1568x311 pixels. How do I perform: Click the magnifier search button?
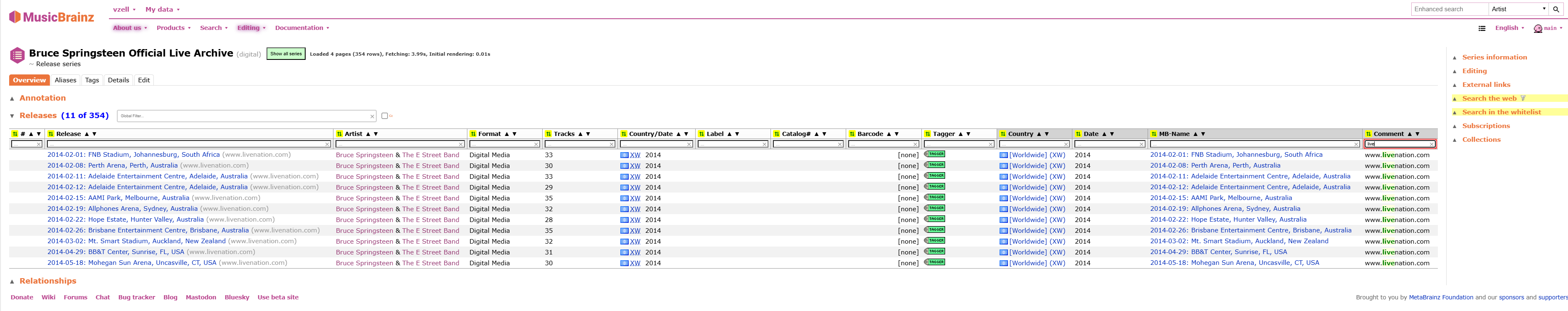[1556, 9]
